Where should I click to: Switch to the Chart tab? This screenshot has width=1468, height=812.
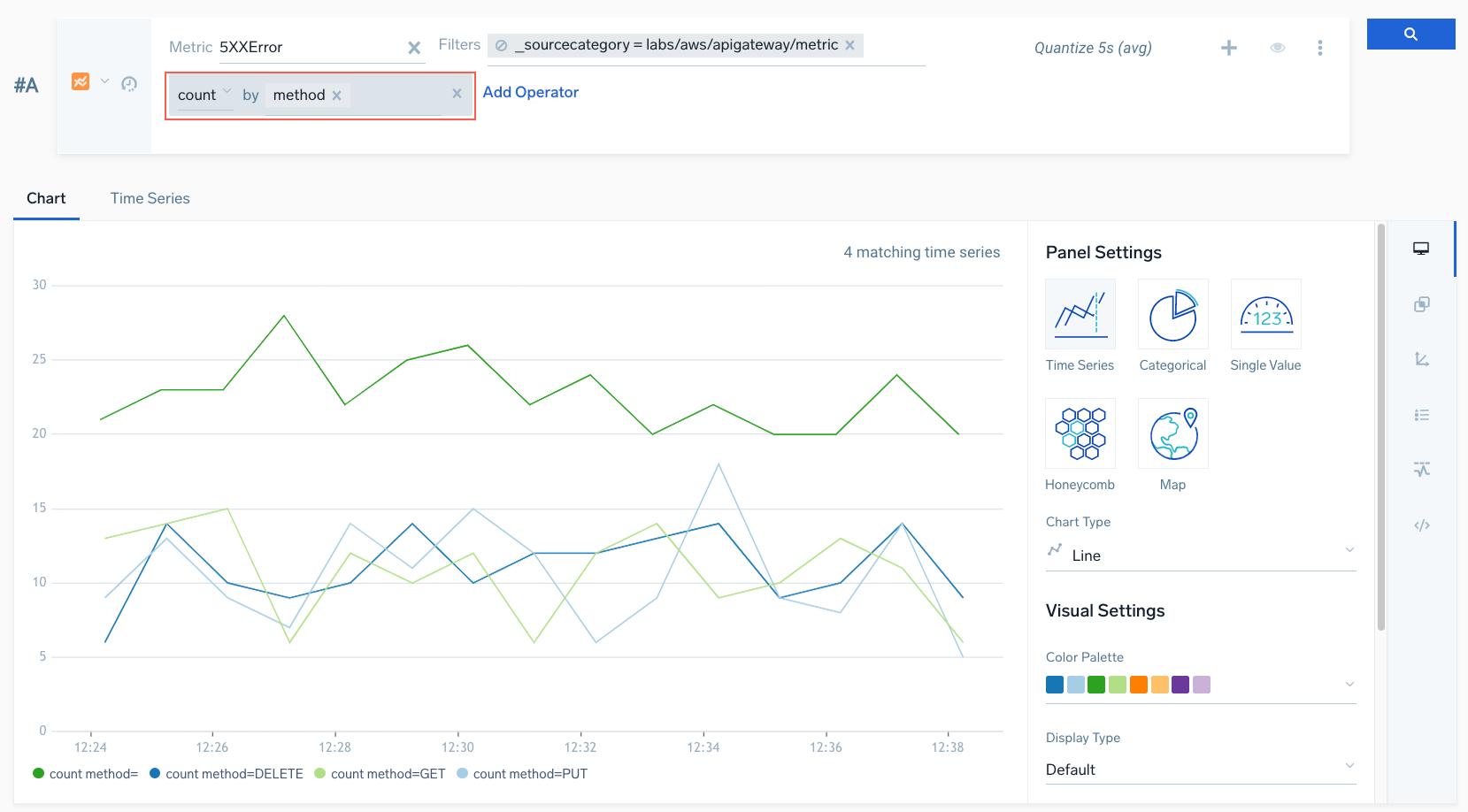click(46, 198)
